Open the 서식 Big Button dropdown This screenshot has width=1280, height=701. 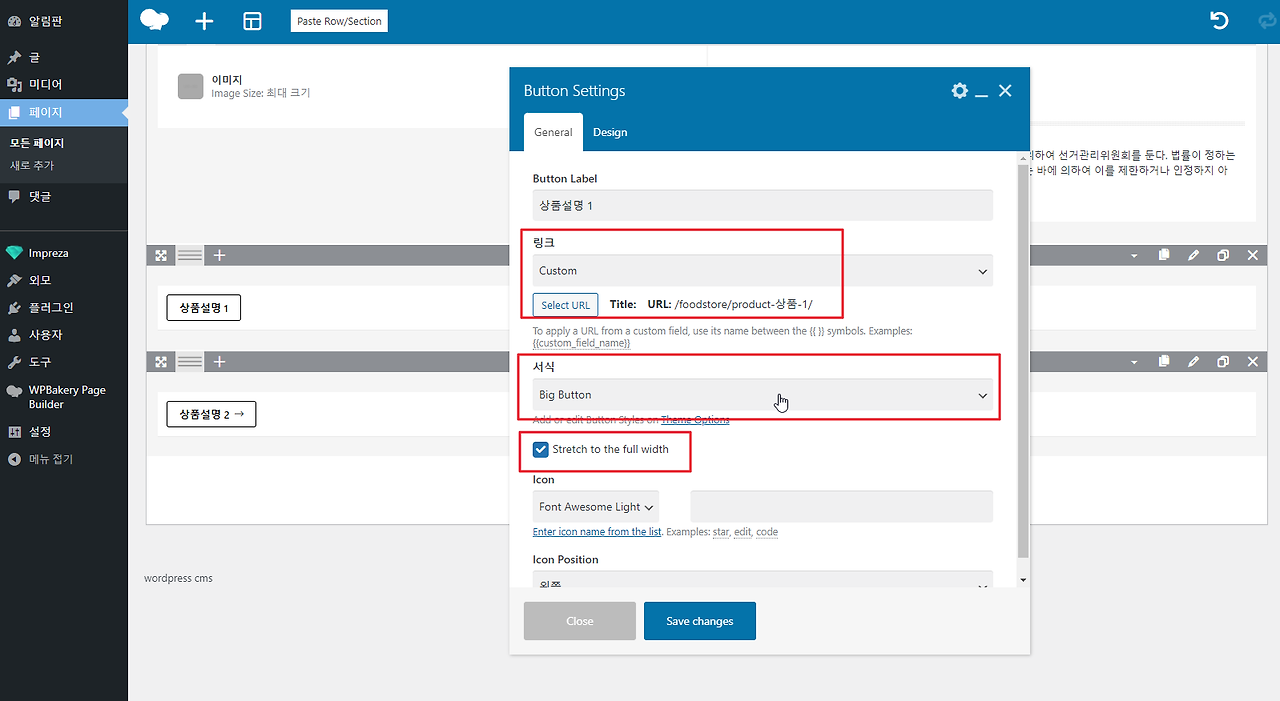(763, 395)
